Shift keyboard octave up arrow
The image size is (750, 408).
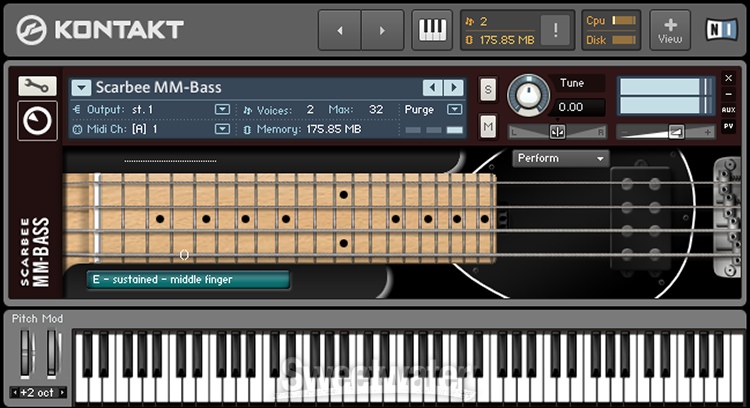tap(62, 393)
